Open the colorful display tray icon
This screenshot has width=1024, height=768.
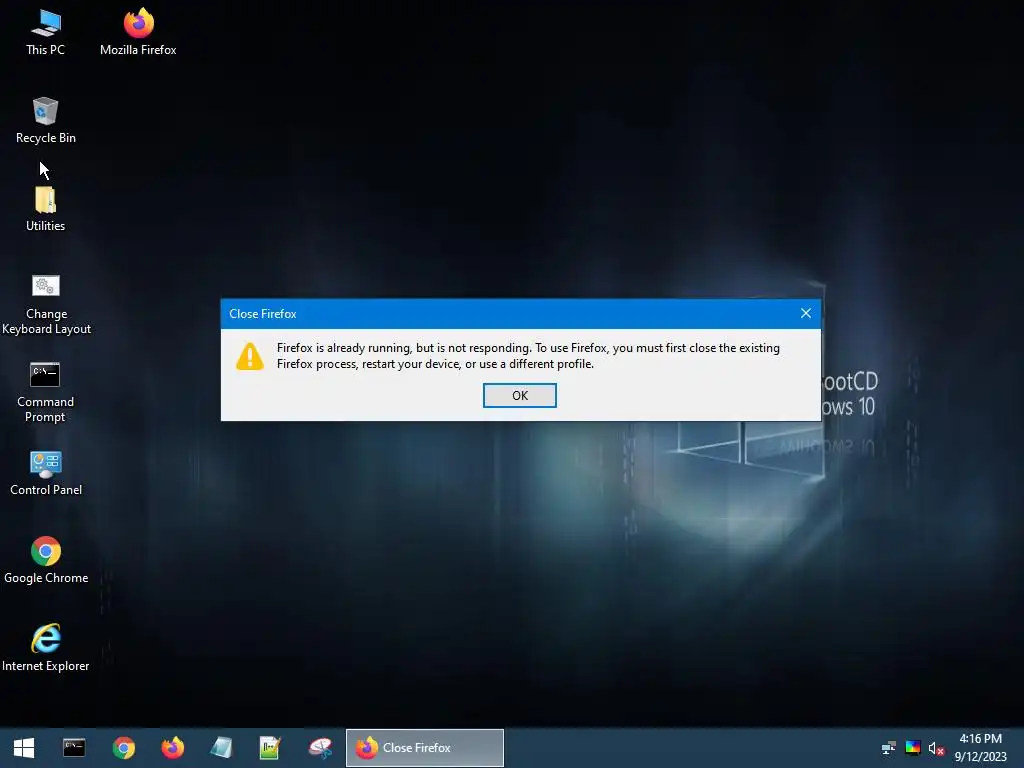click(913, 748)
